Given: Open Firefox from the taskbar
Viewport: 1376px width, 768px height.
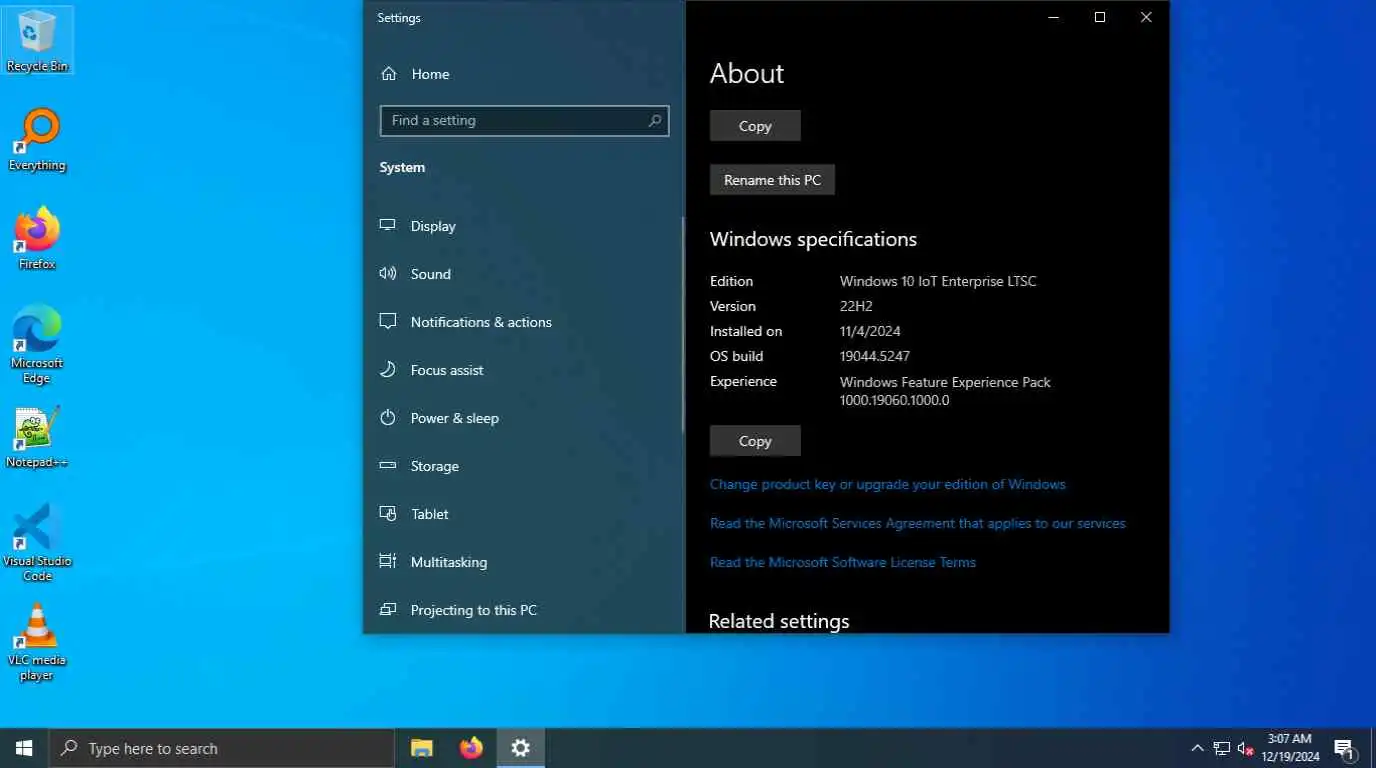Looking at the screenshot, I should 471,748.
